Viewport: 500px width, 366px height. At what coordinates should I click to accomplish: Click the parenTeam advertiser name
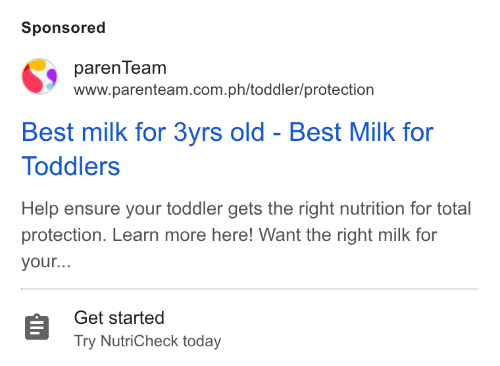(x=120, y=68)
